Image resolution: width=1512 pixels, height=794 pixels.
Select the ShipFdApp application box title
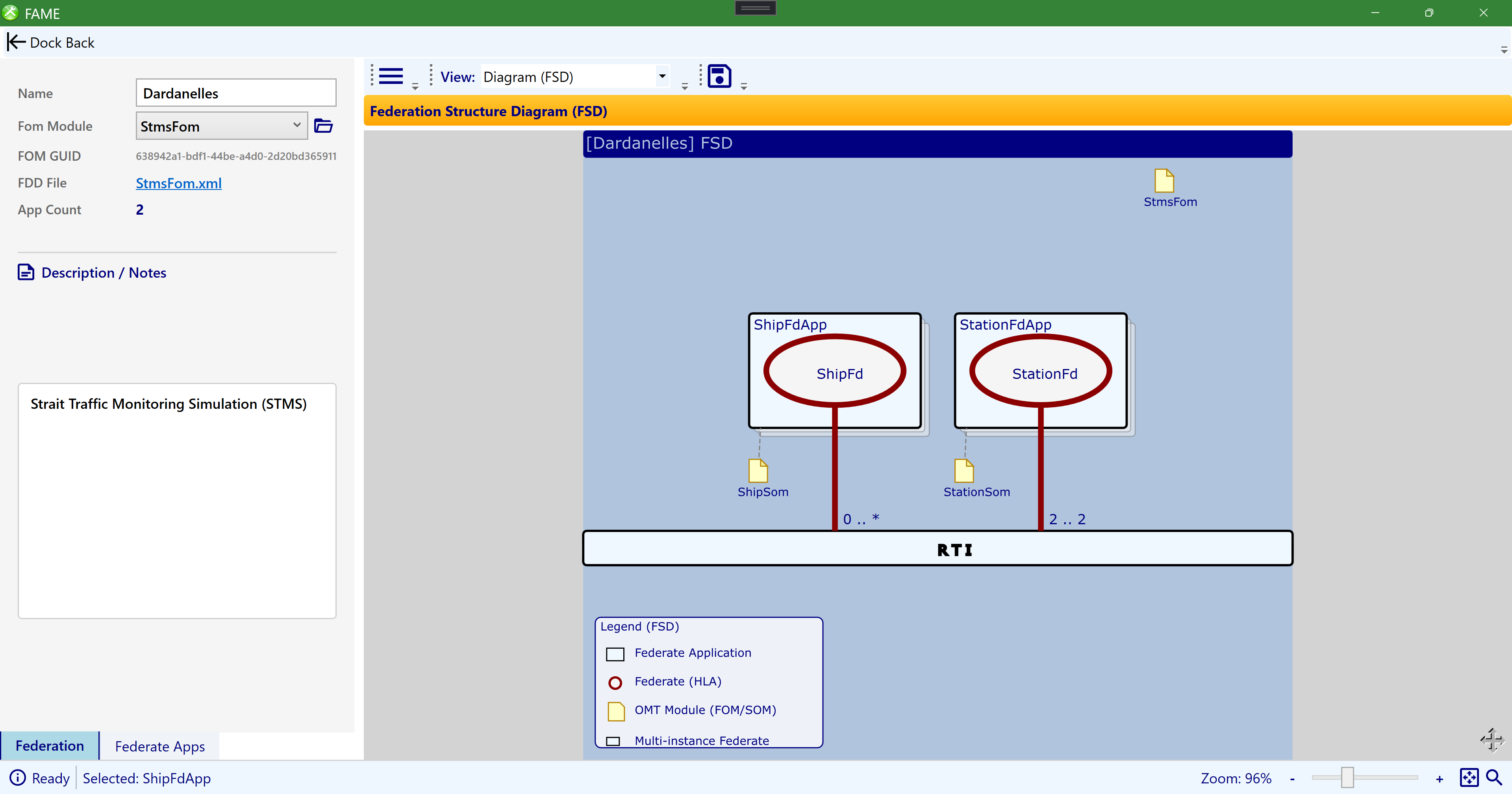tap(790, 325)
